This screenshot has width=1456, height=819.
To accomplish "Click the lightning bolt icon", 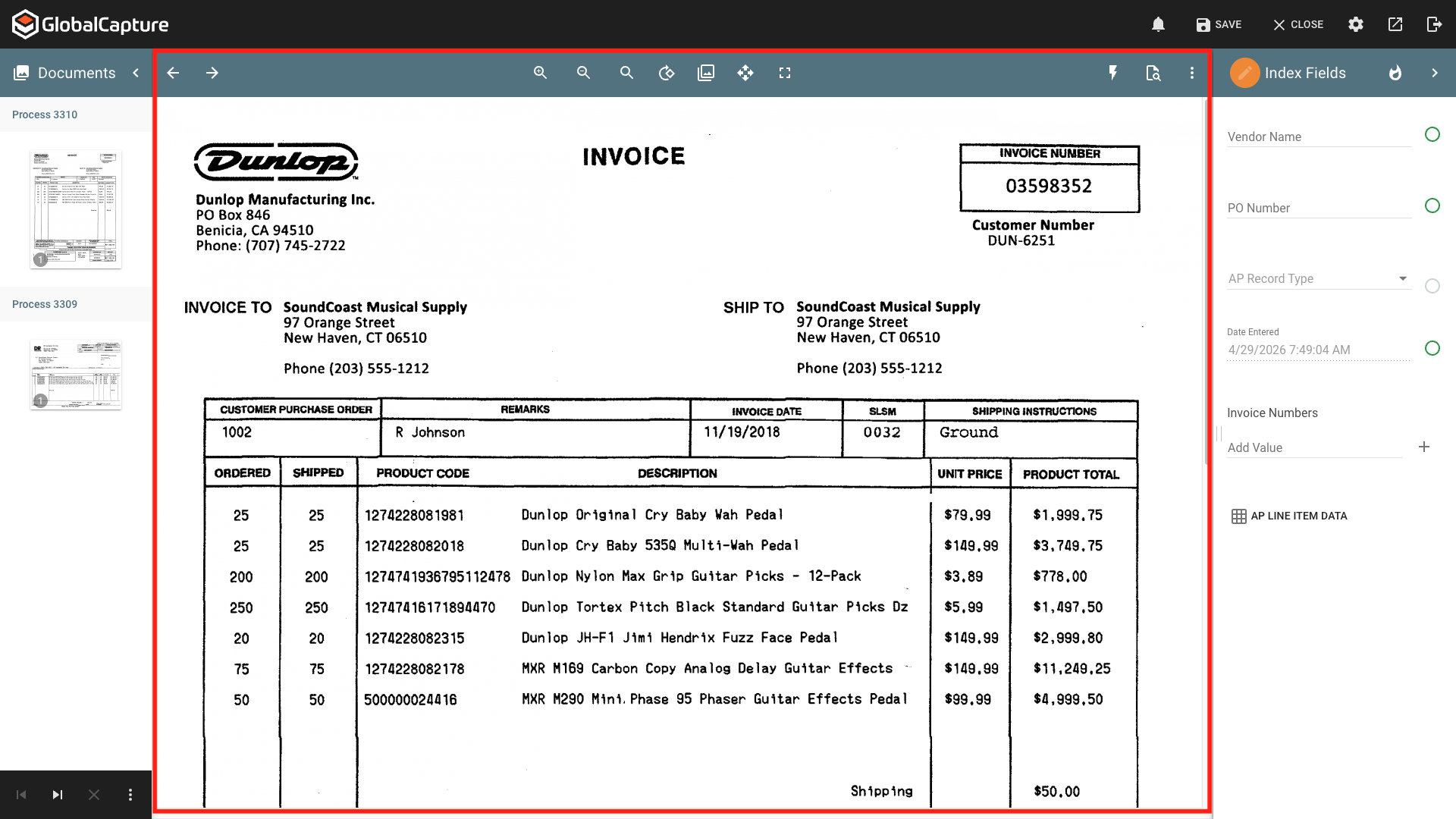I will 1113,73.
